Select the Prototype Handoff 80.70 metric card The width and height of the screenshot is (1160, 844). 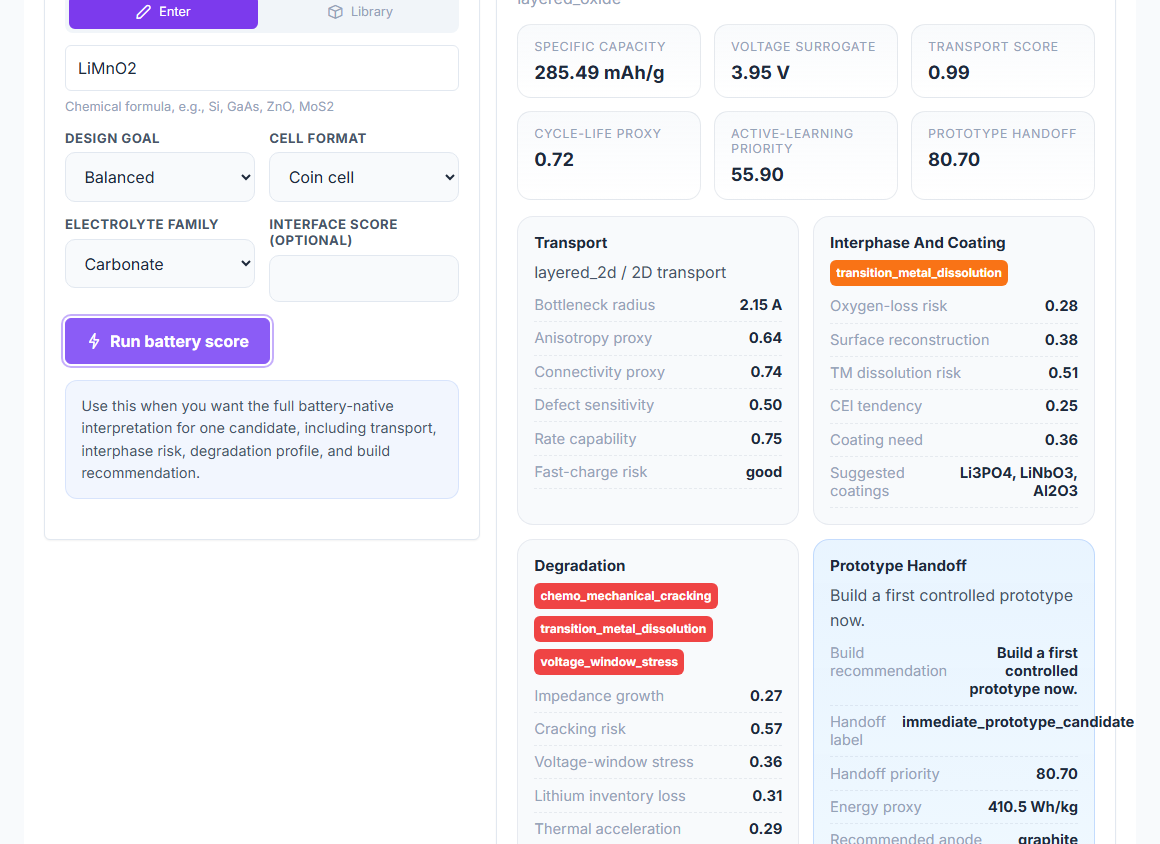[1002, 155]
